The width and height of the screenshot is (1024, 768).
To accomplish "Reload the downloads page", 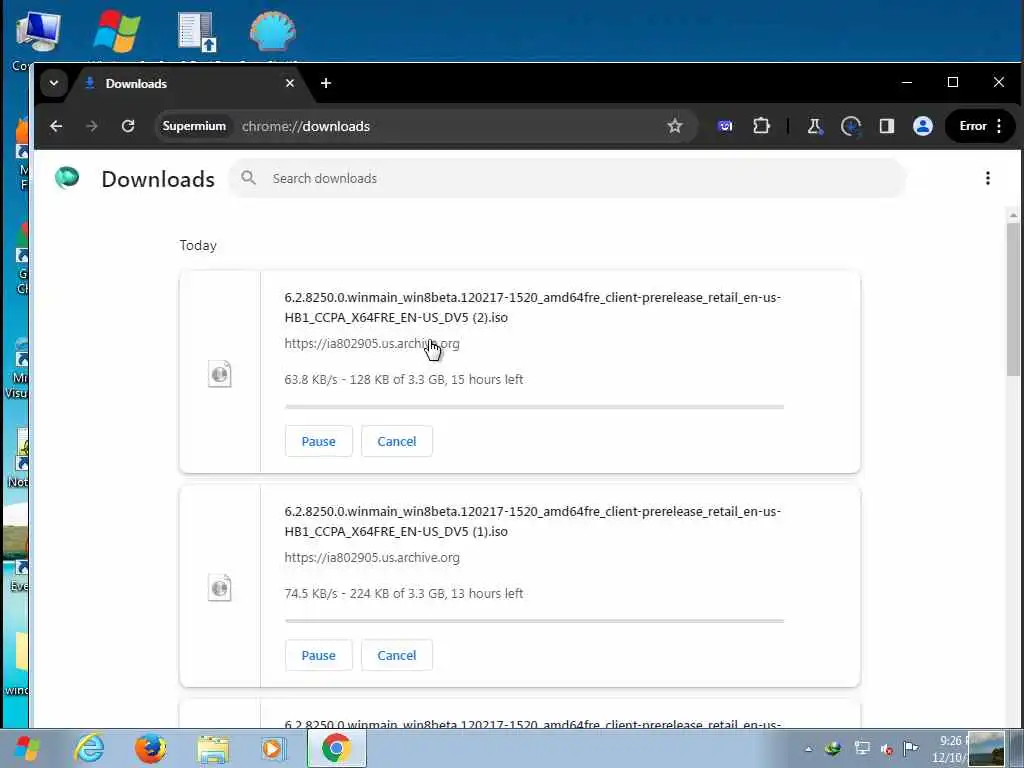I will (x=128, y=126).
